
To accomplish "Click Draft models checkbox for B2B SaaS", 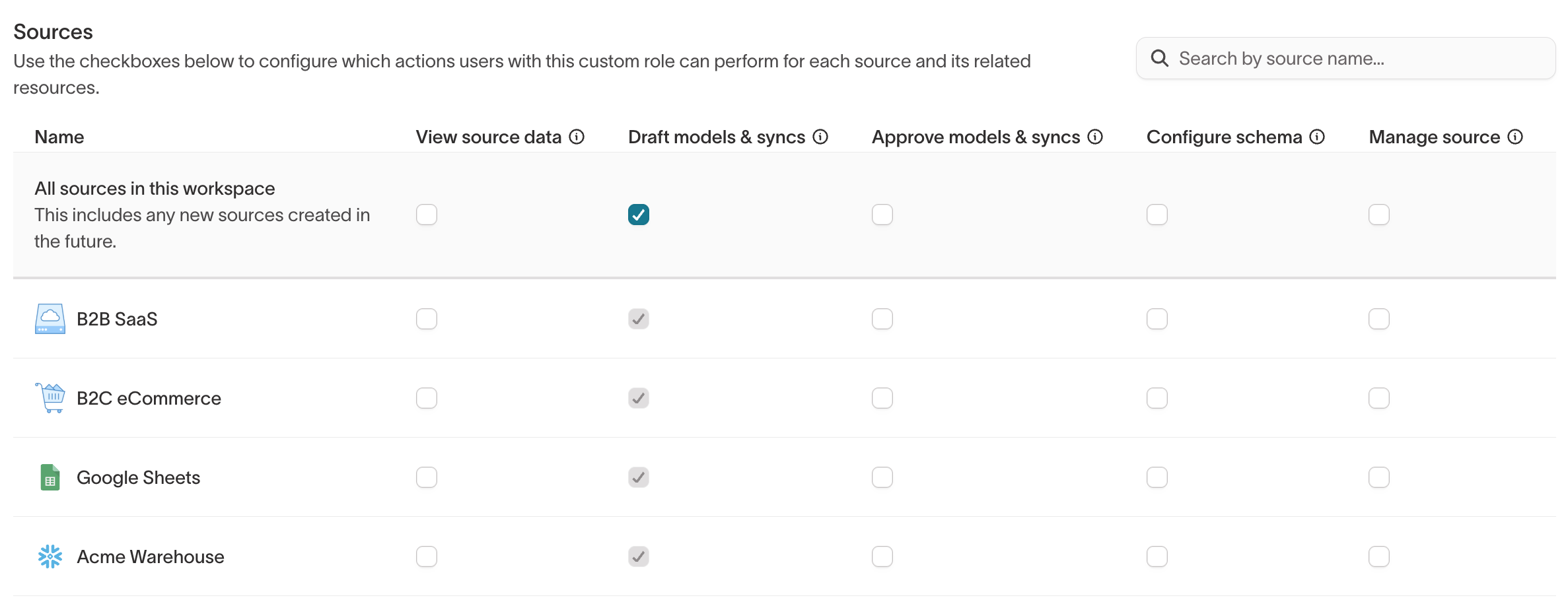I will point(639,319).
